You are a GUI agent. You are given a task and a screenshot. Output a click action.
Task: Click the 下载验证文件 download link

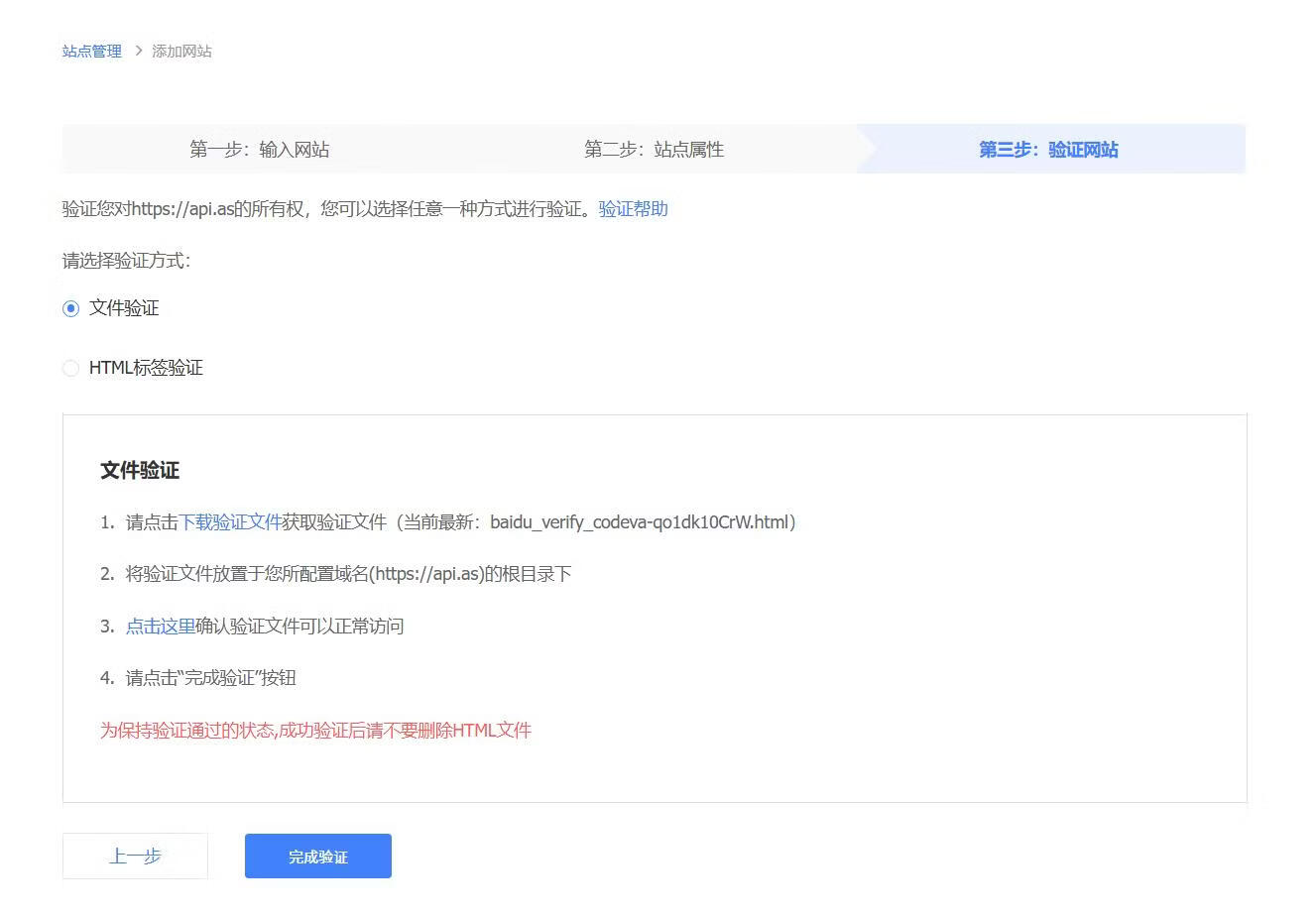[x=230, y=522]
